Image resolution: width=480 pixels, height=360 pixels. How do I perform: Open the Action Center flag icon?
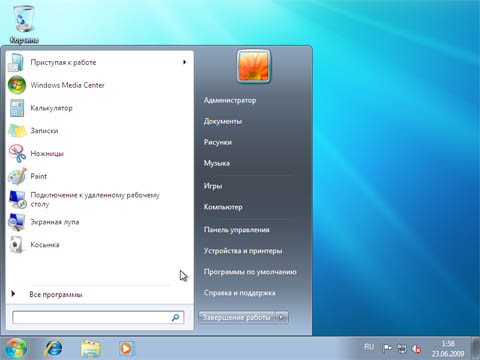coord(387,348)
